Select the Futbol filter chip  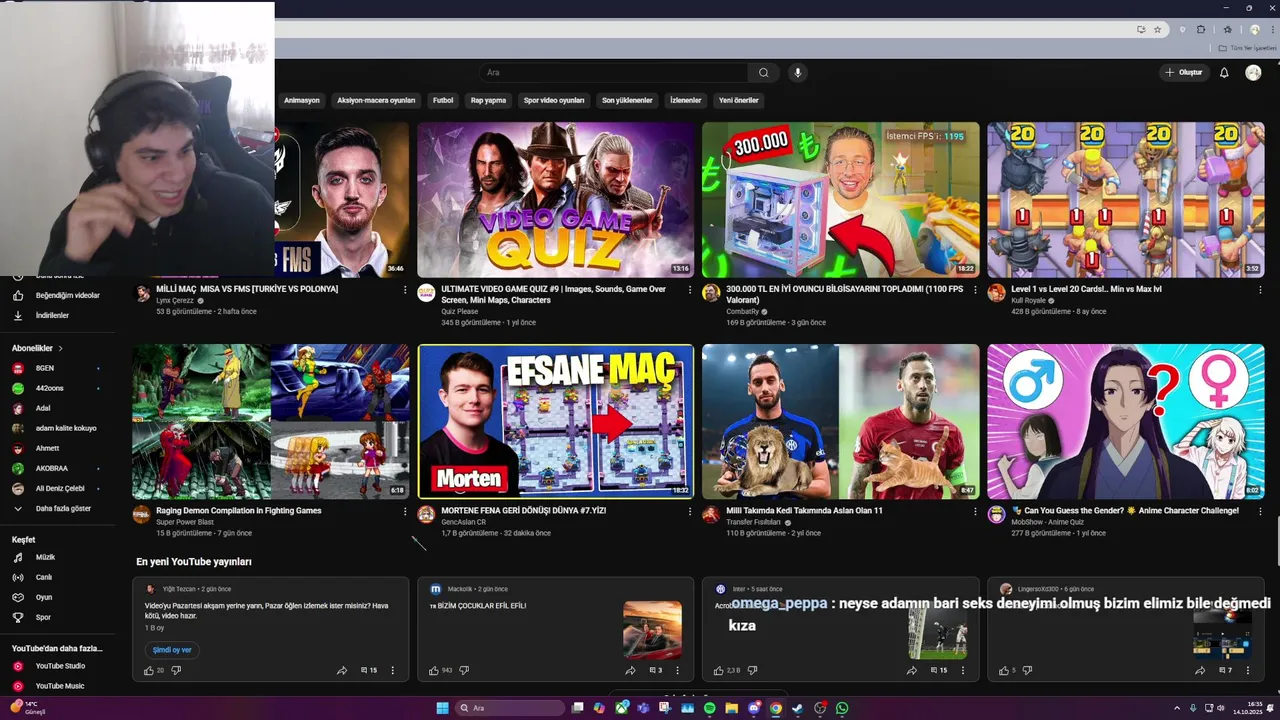tap(443, 100)
